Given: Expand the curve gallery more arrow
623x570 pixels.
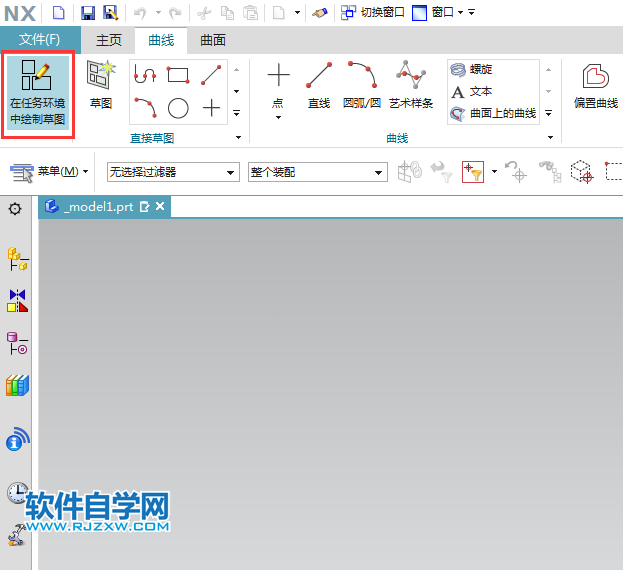Looking at the screenshot, I should coord(549,114).
